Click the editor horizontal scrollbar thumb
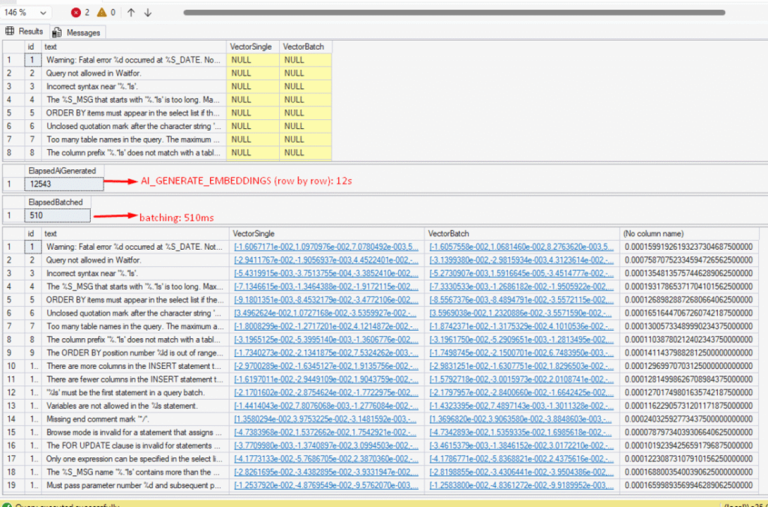The width and height of the screenshot is (768, 507). 454,13
